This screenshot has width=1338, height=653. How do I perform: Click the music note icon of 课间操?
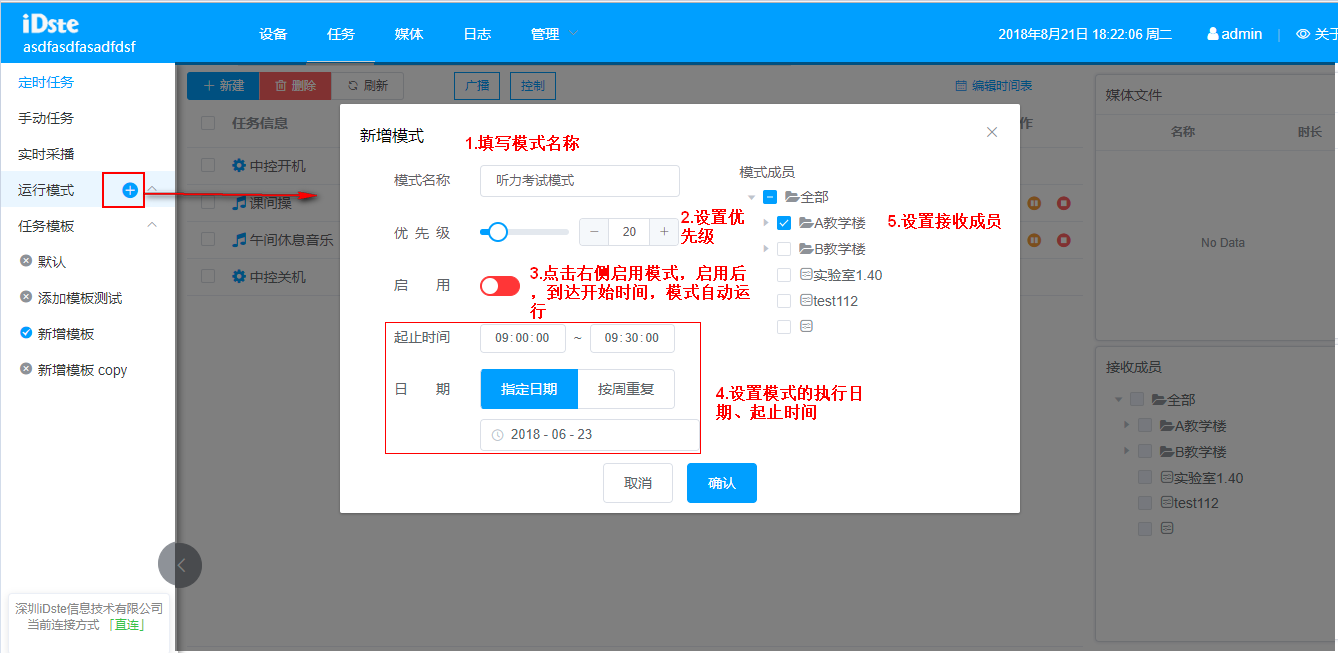coord(238,203)
